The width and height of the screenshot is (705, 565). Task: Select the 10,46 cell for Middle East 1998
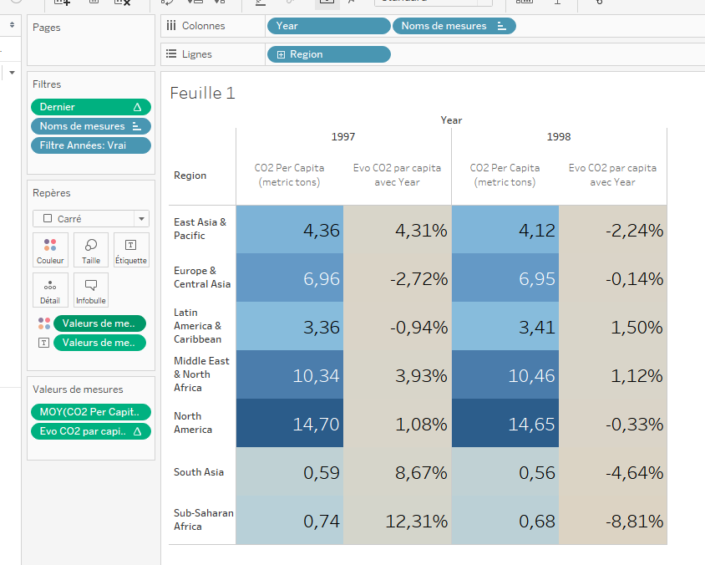(x=505, y=375)
